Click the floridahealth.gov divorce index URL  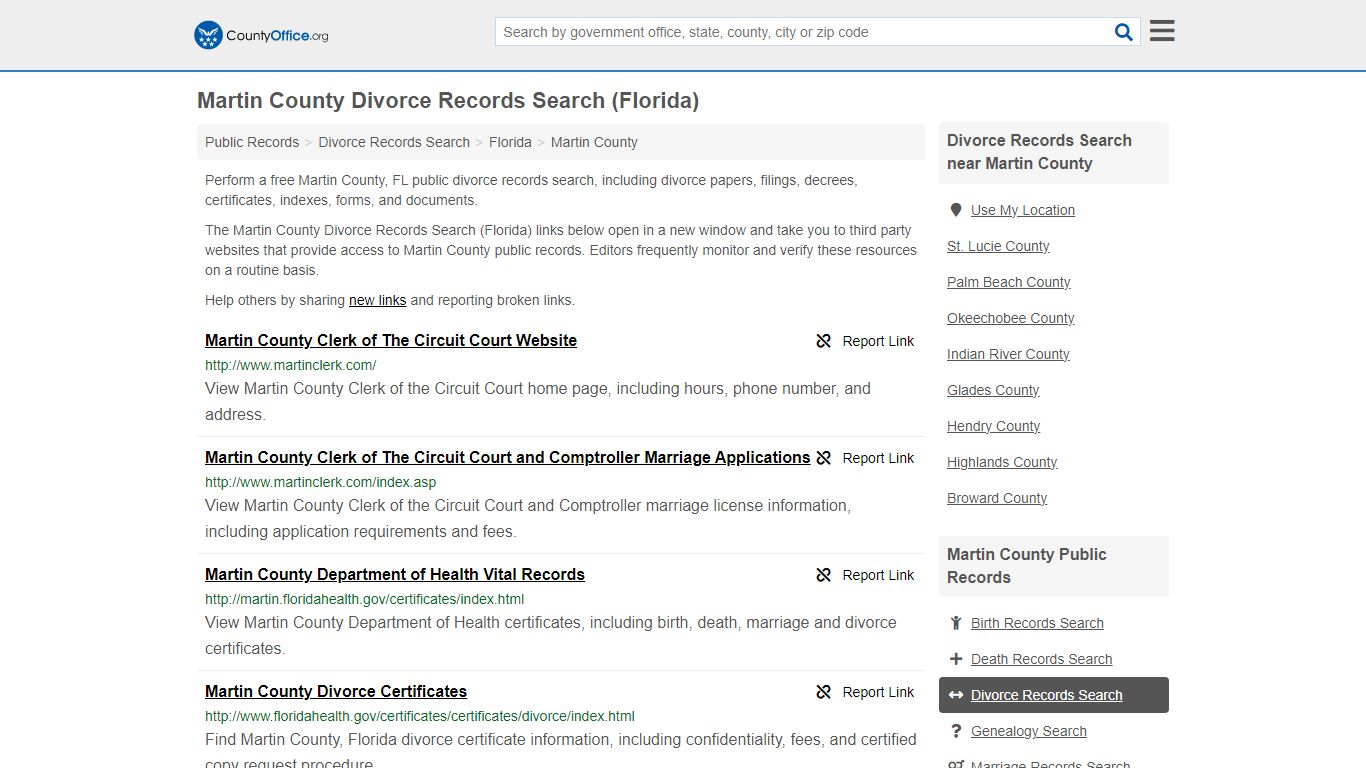420,716
